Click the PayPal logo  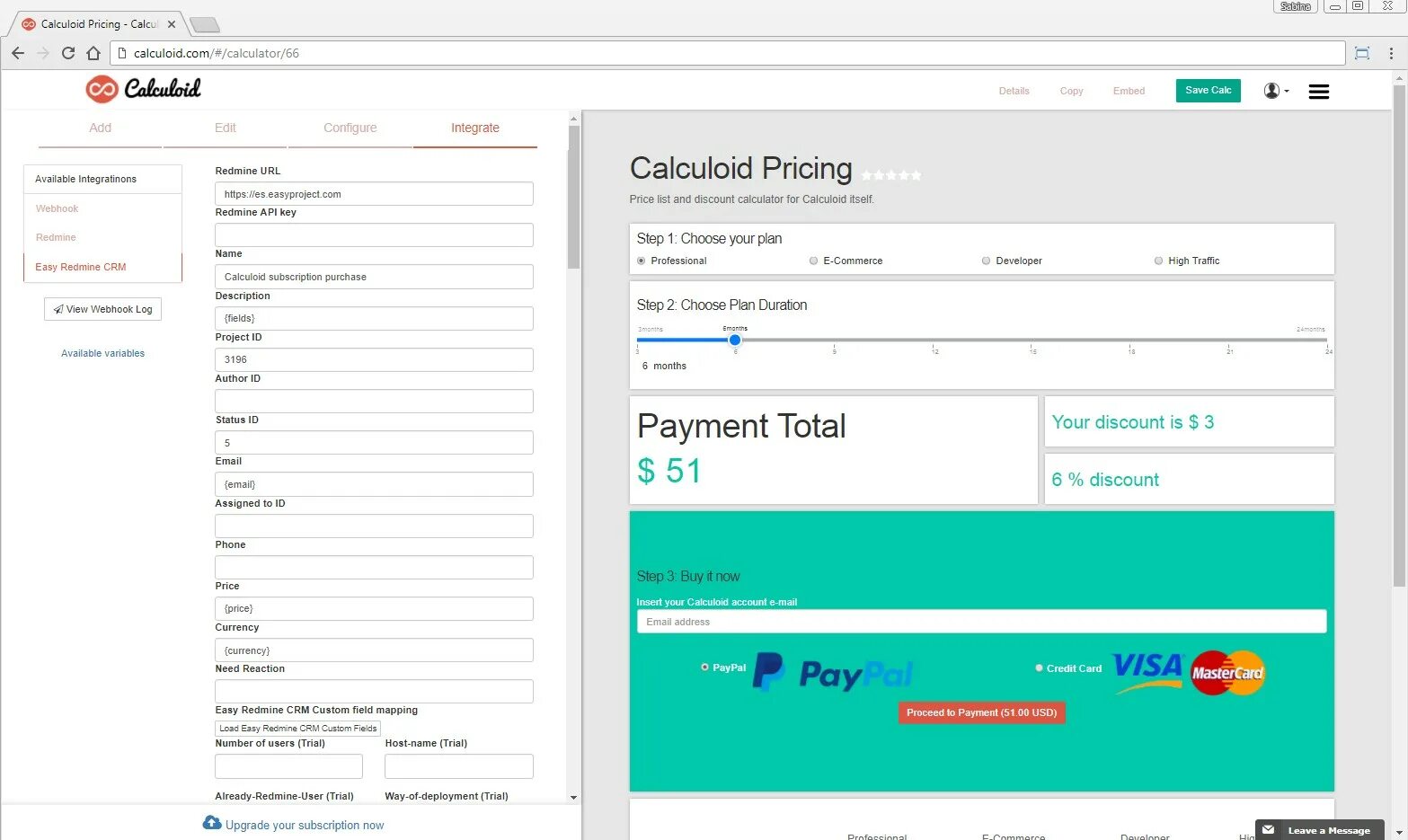click(833, 672)
